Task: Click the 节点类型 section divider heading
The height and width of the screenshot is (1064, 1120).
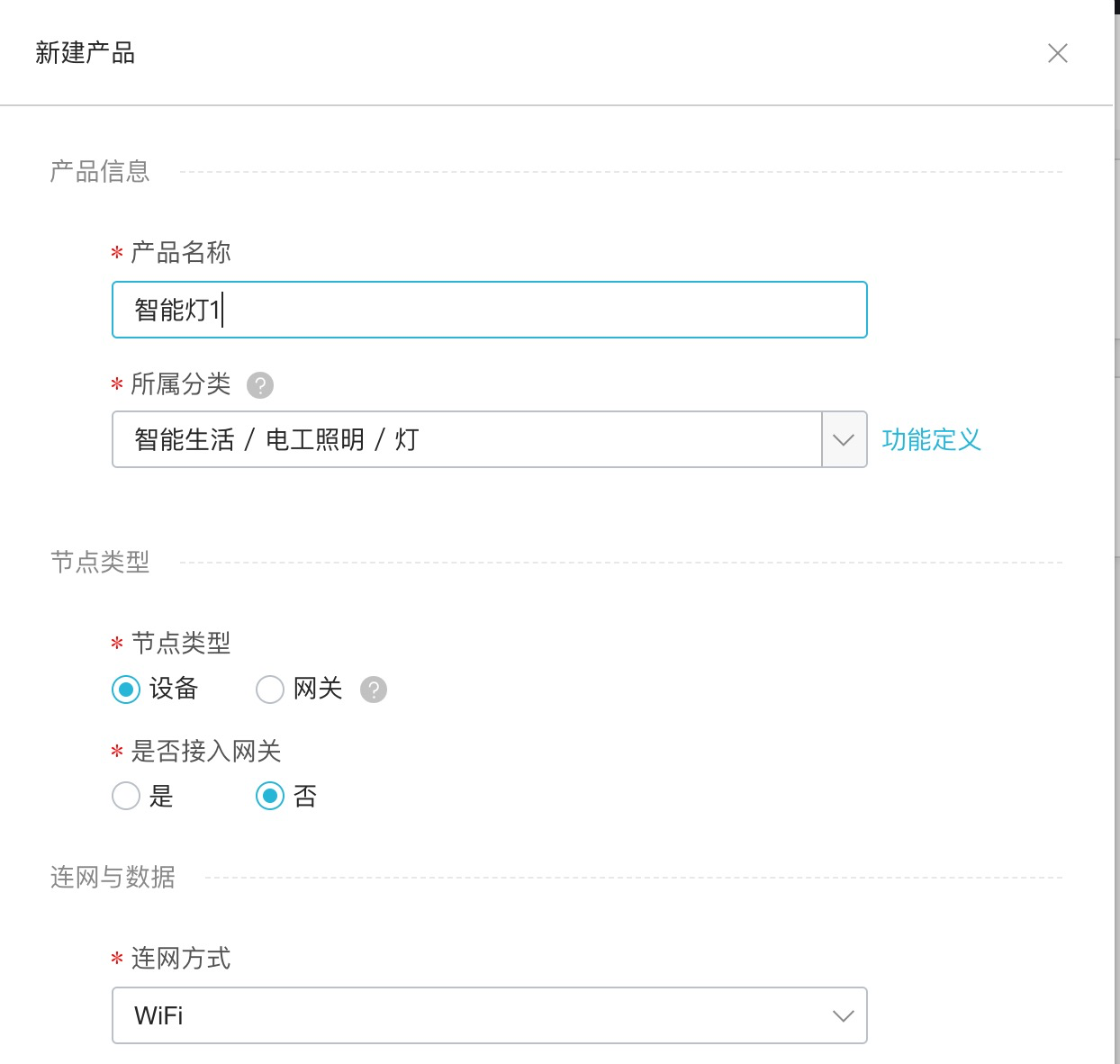Action: pyautogui.click(x=100, y=563)
